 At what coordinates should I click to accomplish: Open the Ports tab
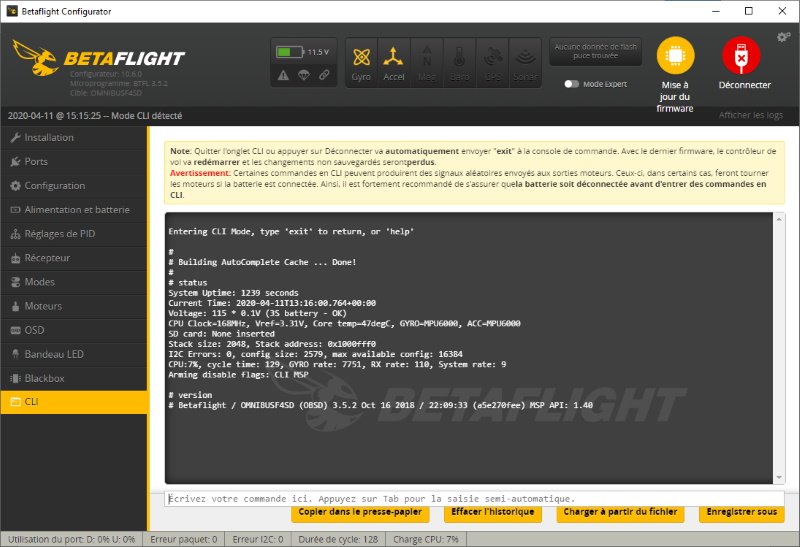(36, 161)
